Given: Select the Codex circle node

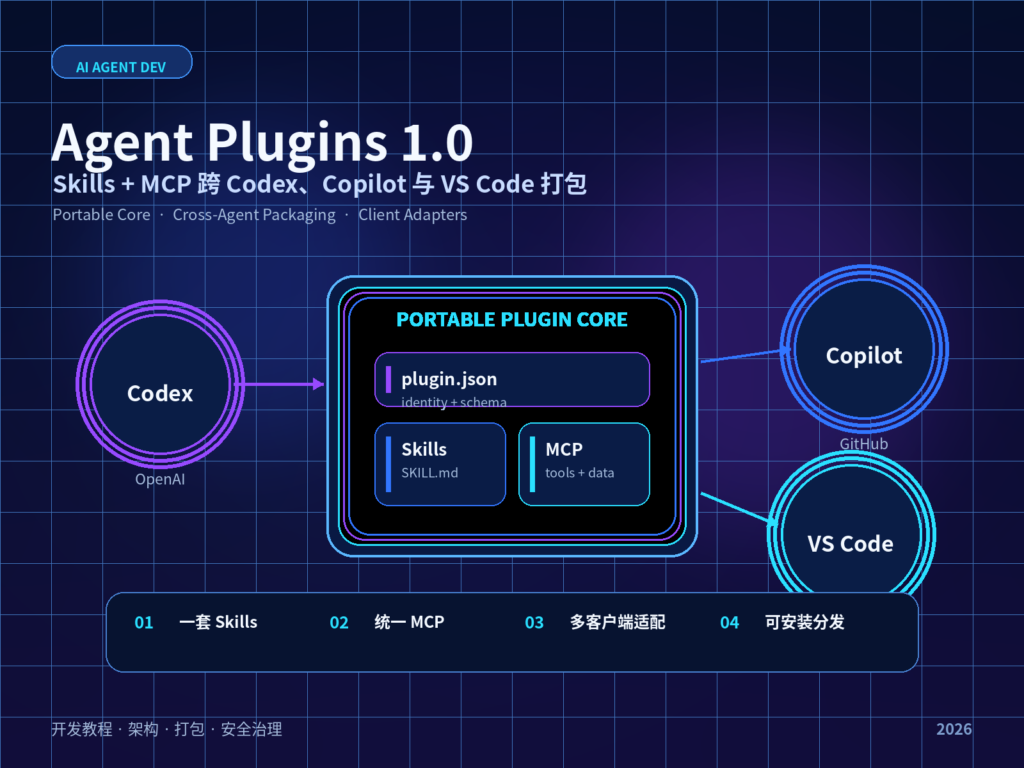Looking at the screenshot, I should (x=160, y=384).
